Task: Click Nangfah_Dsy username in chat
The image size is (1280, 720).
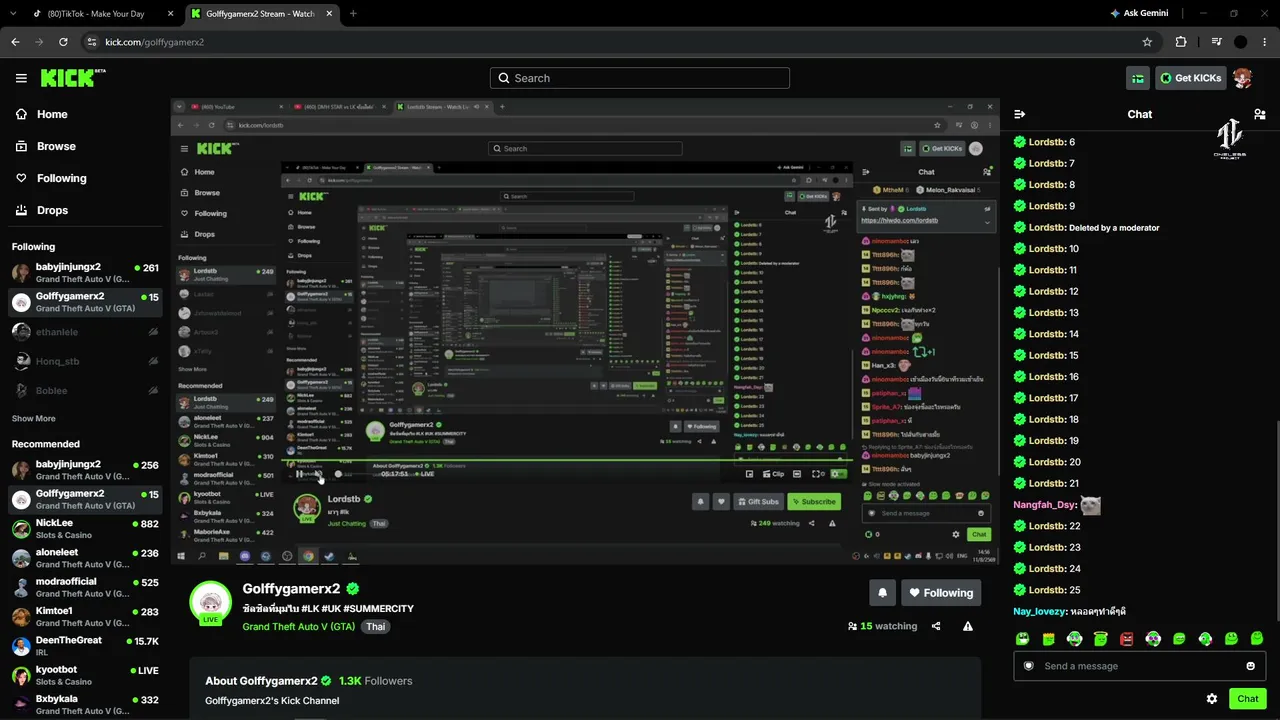Action: pos(1044,505)
